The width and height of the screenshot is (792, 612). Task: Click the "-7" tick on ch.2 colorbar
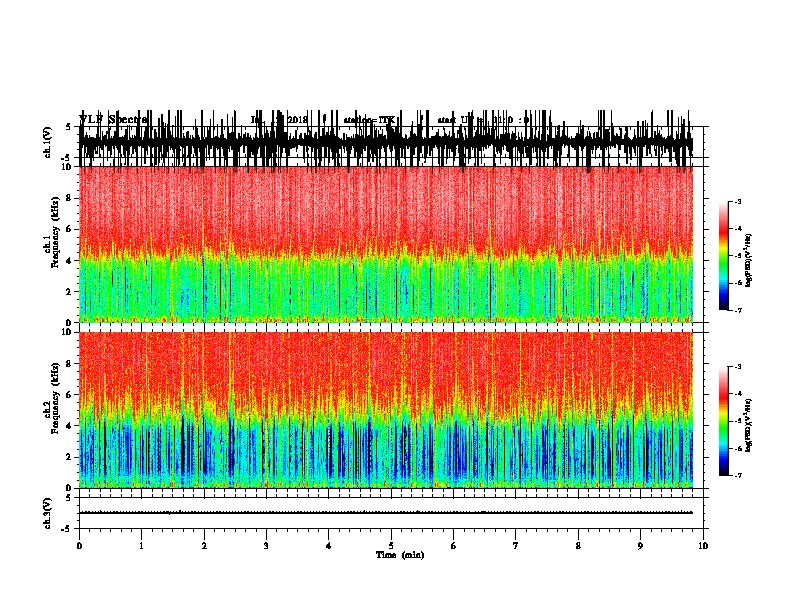point(737,475)
